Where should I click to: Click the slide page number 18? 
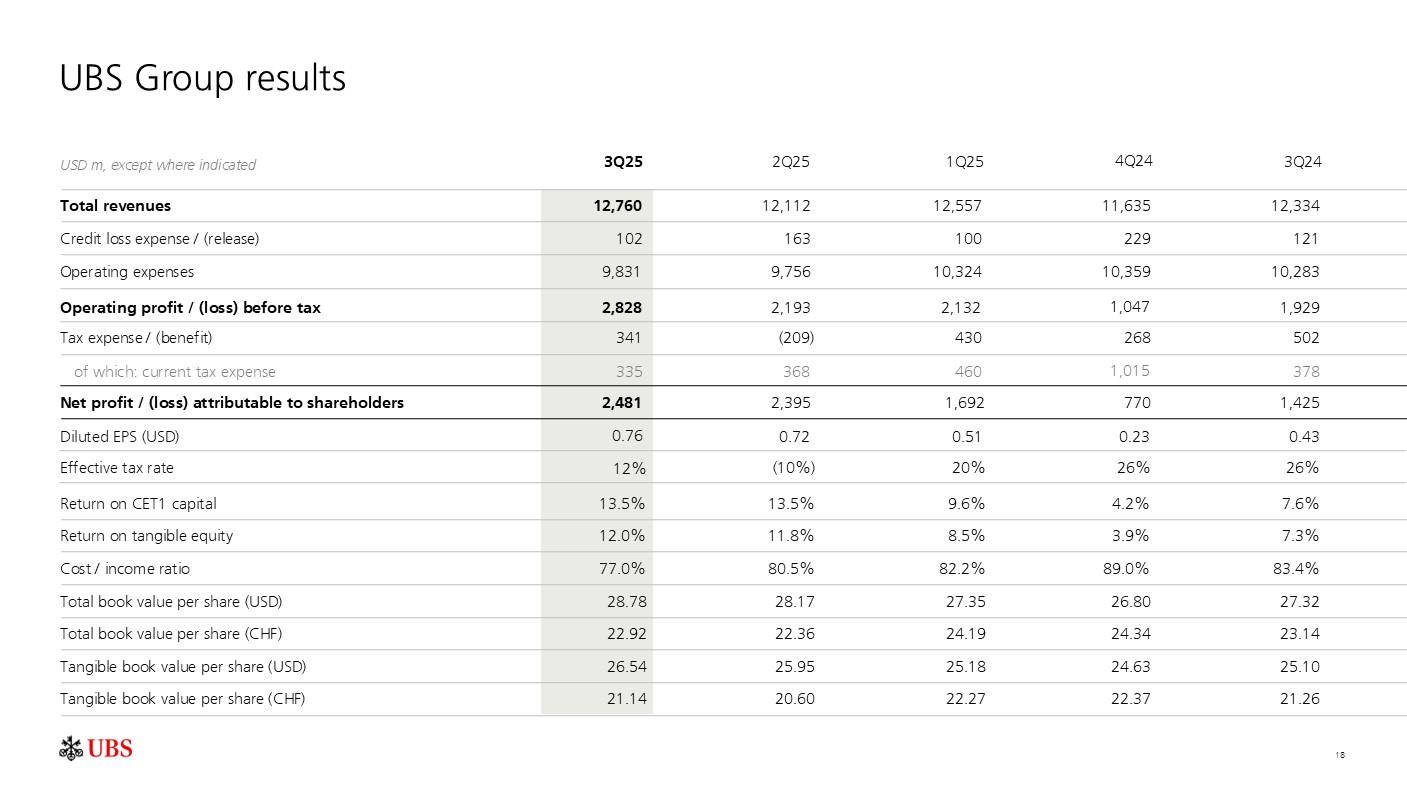coord(1340,755)
